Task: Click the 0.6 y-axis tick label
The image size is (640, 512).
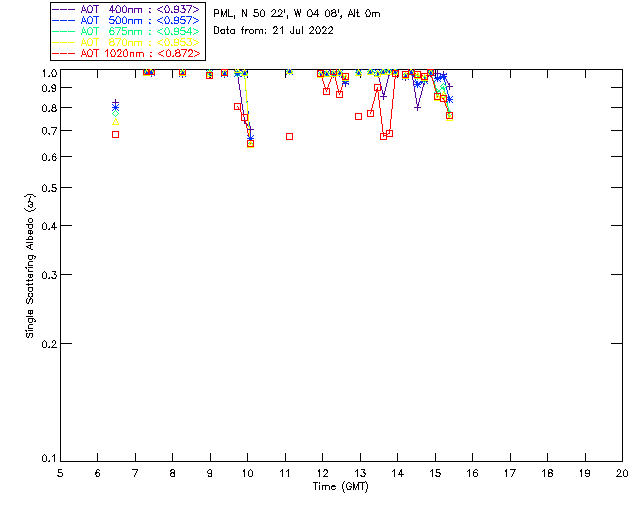Action: [49, 157]
